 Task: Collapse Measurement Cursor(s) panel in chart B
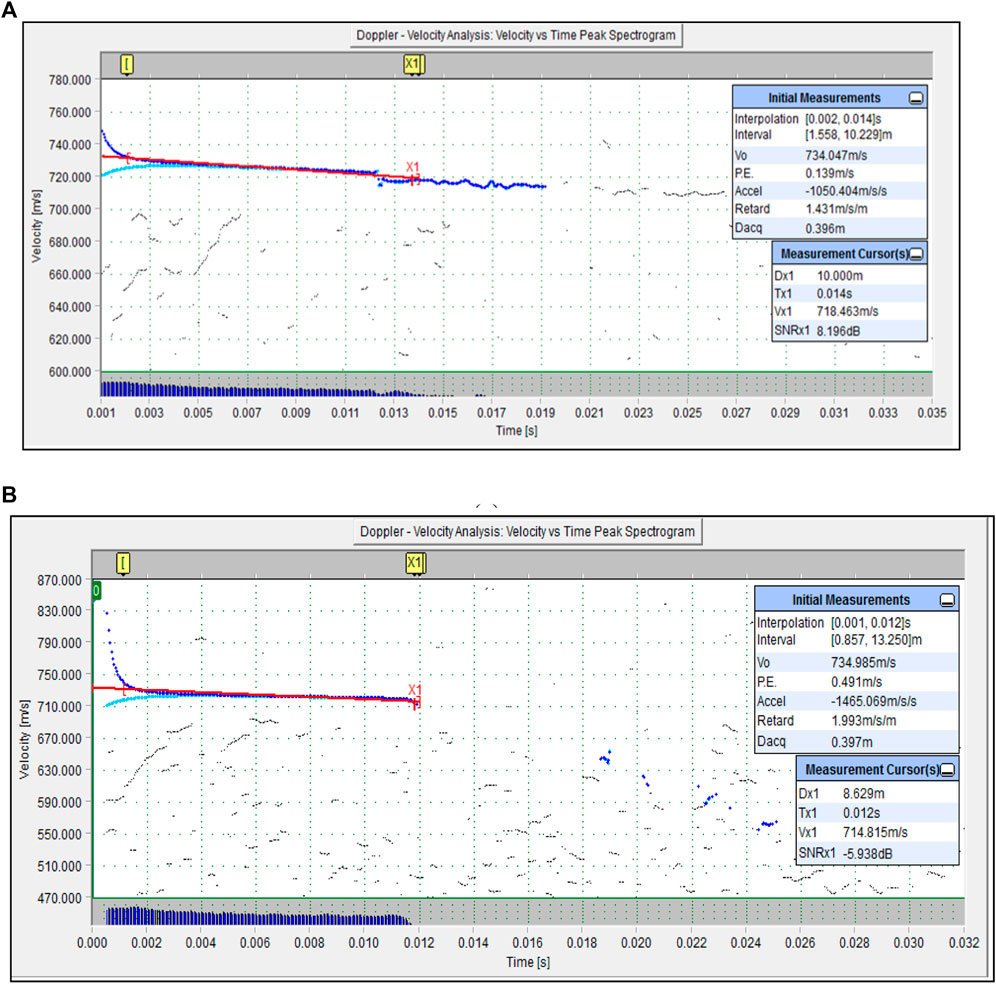tap(946, 770)
